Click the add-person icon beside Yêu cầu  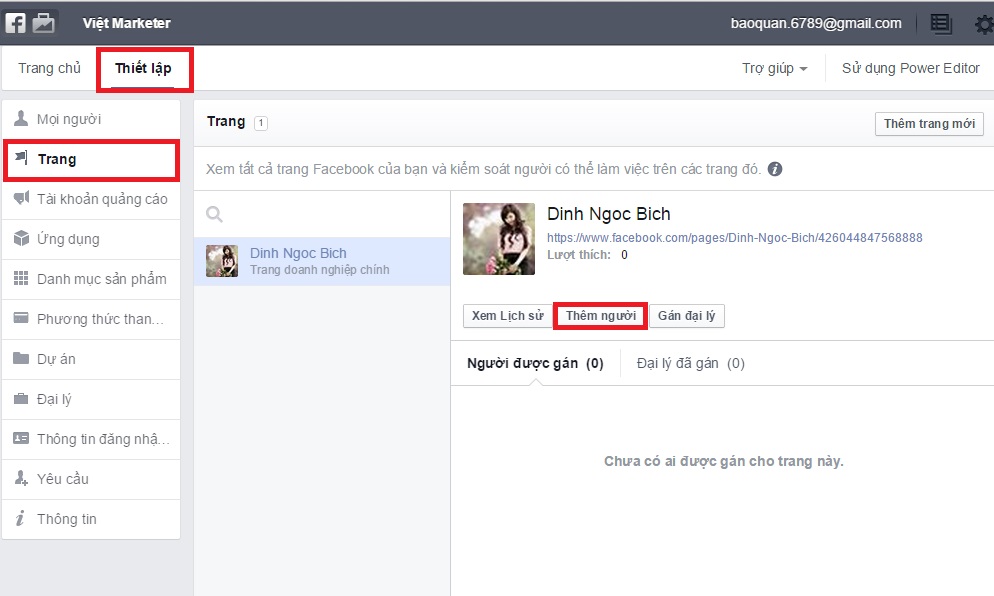tap(22, 478)
